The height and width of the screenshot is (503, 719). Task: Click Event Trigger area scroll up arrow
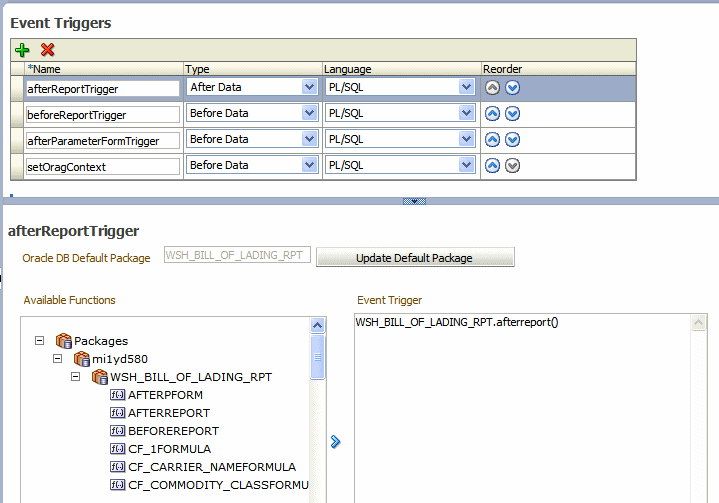tap(698, 322)
